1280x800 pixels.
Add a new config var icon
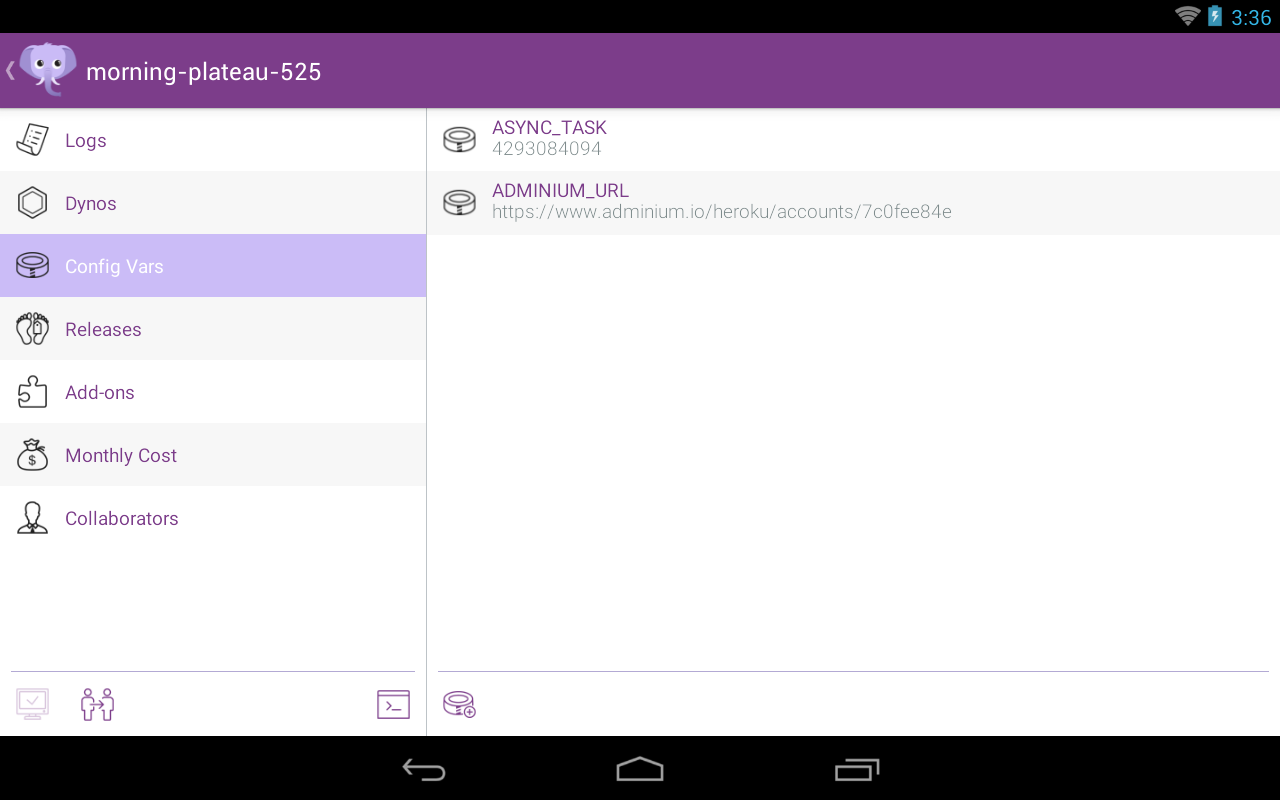tap(459, 704)
